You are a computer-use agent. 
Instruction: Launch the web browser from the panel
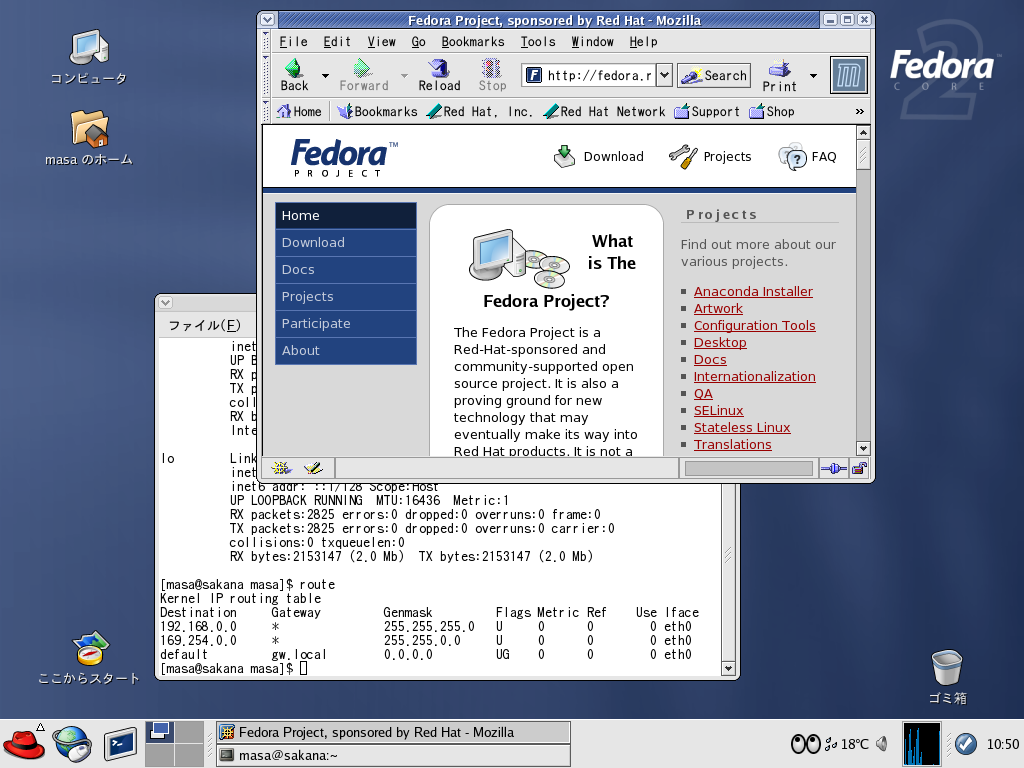(72, 744)
